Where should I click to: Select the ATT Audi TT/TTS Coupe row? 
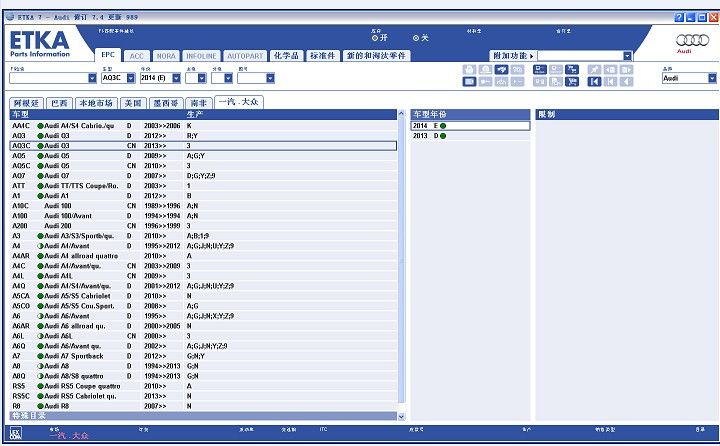pyautogui.click(x=203, y=186)
